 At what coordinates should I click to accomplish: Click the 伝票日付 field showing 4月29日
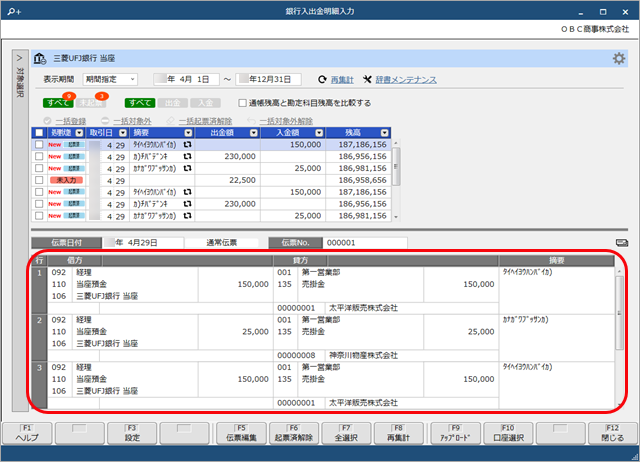pyautogui.click(x=143, y=243)
